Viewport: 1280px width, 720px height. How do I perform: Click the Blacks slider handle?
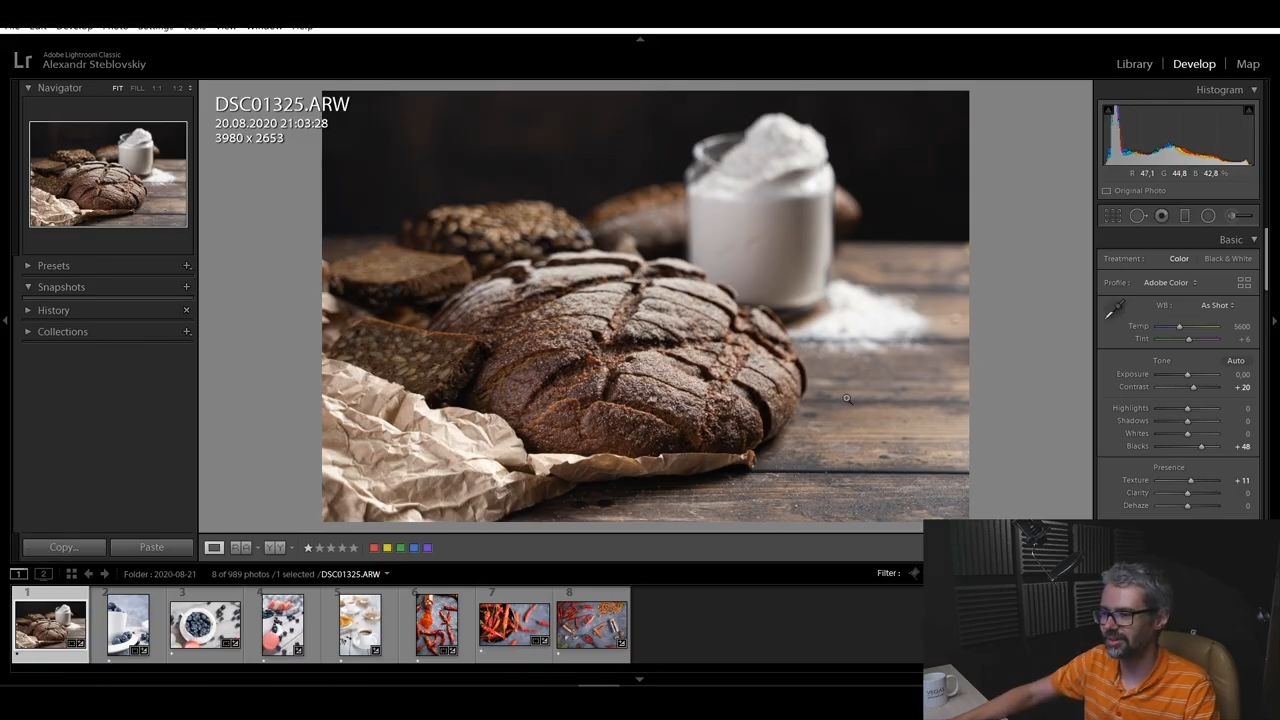pos(1201,447)
